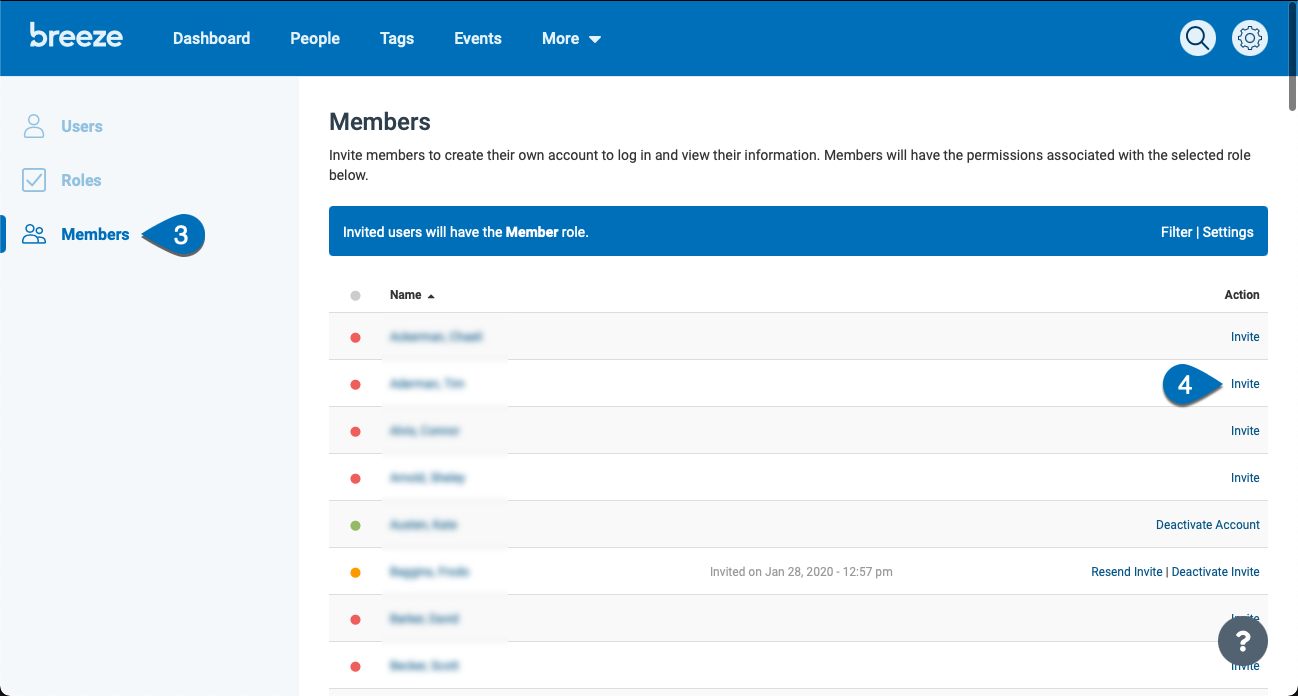This screenshot has width=1298, height=696.
Task: Open the Tags tab
Action: point(397,38)
